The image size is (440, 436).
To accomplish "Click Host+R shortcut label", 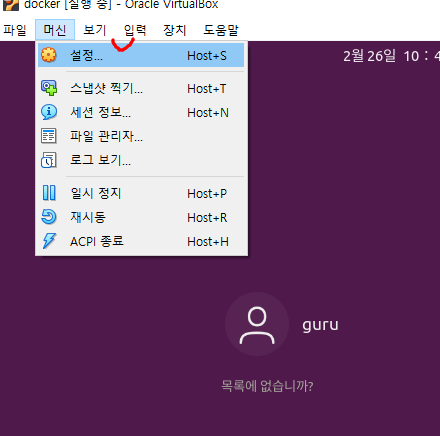I will tap(207, 218).
